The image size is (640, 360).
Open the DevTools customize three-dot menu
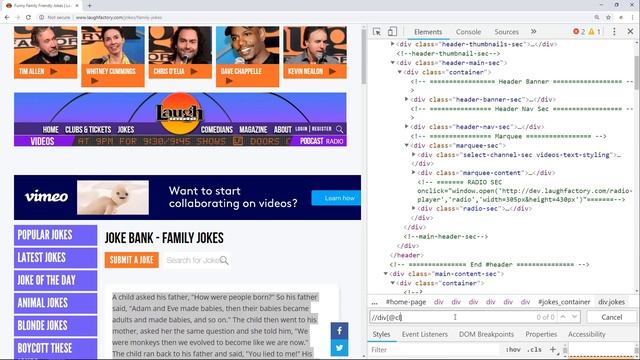click(614, 31)
